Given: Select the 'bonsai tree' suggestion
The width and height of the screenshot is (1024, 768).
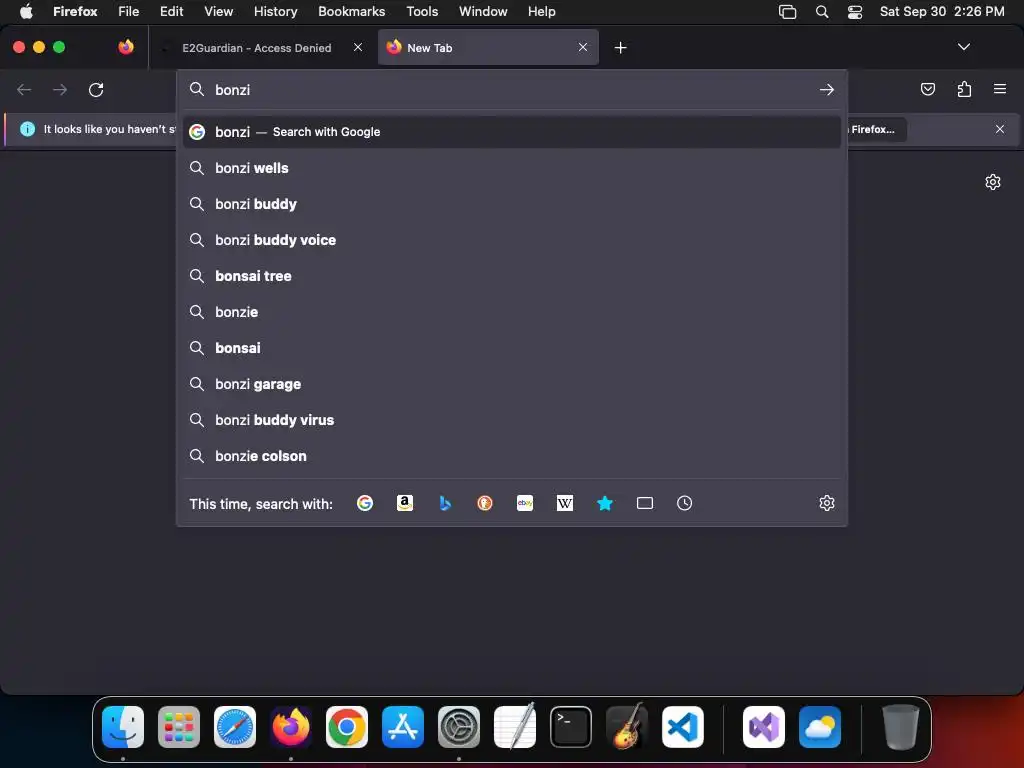Looking at the screenshot, I should tap(512, 276).
